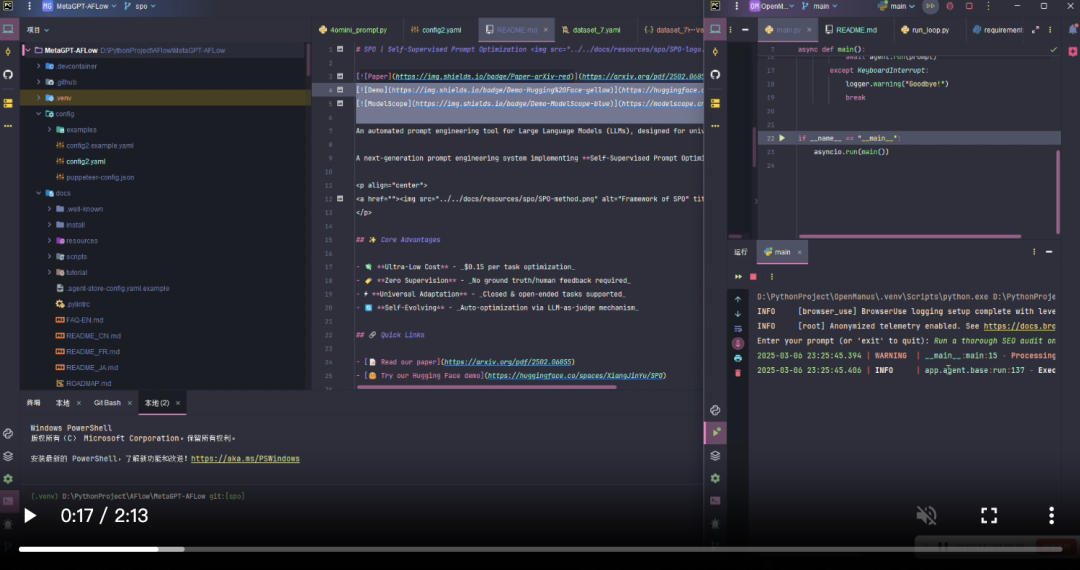Minimize the Run panel with dash icon

coord(1049,252)
